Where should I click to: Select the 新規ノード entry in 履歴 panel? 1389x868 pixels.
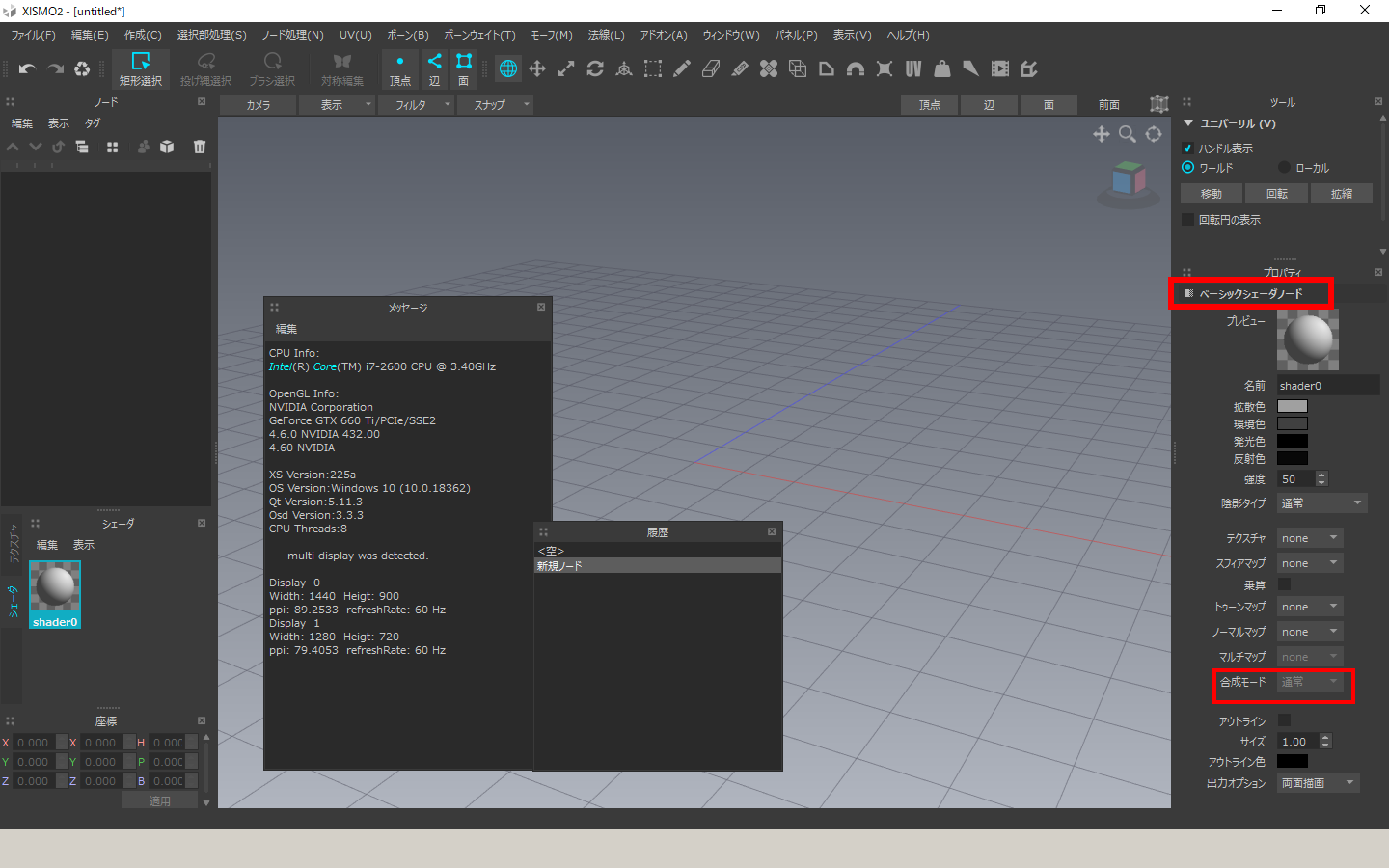coord(657,566)
